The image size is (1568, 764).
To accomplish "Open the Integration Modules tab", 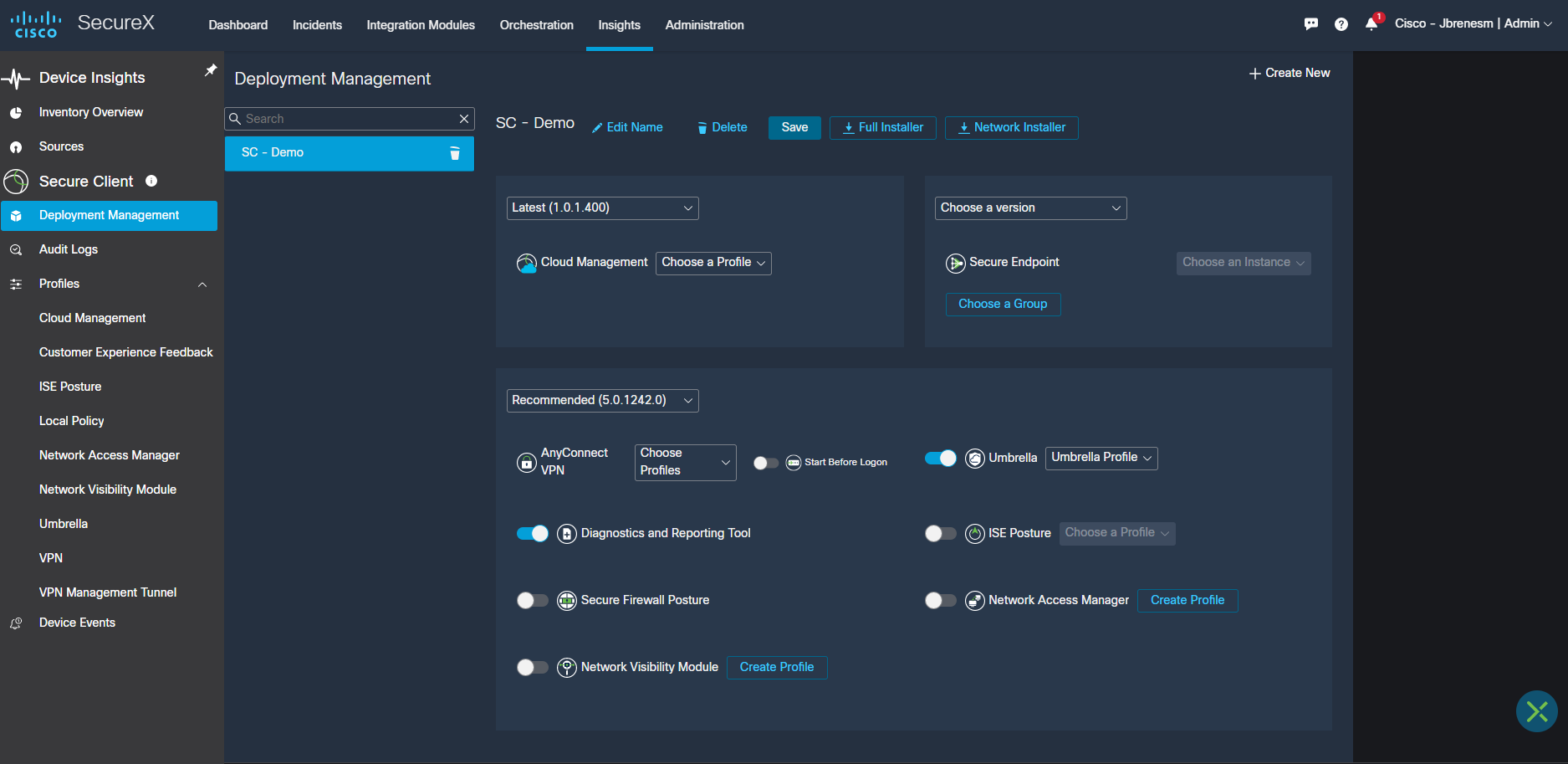I will point(421,25).
